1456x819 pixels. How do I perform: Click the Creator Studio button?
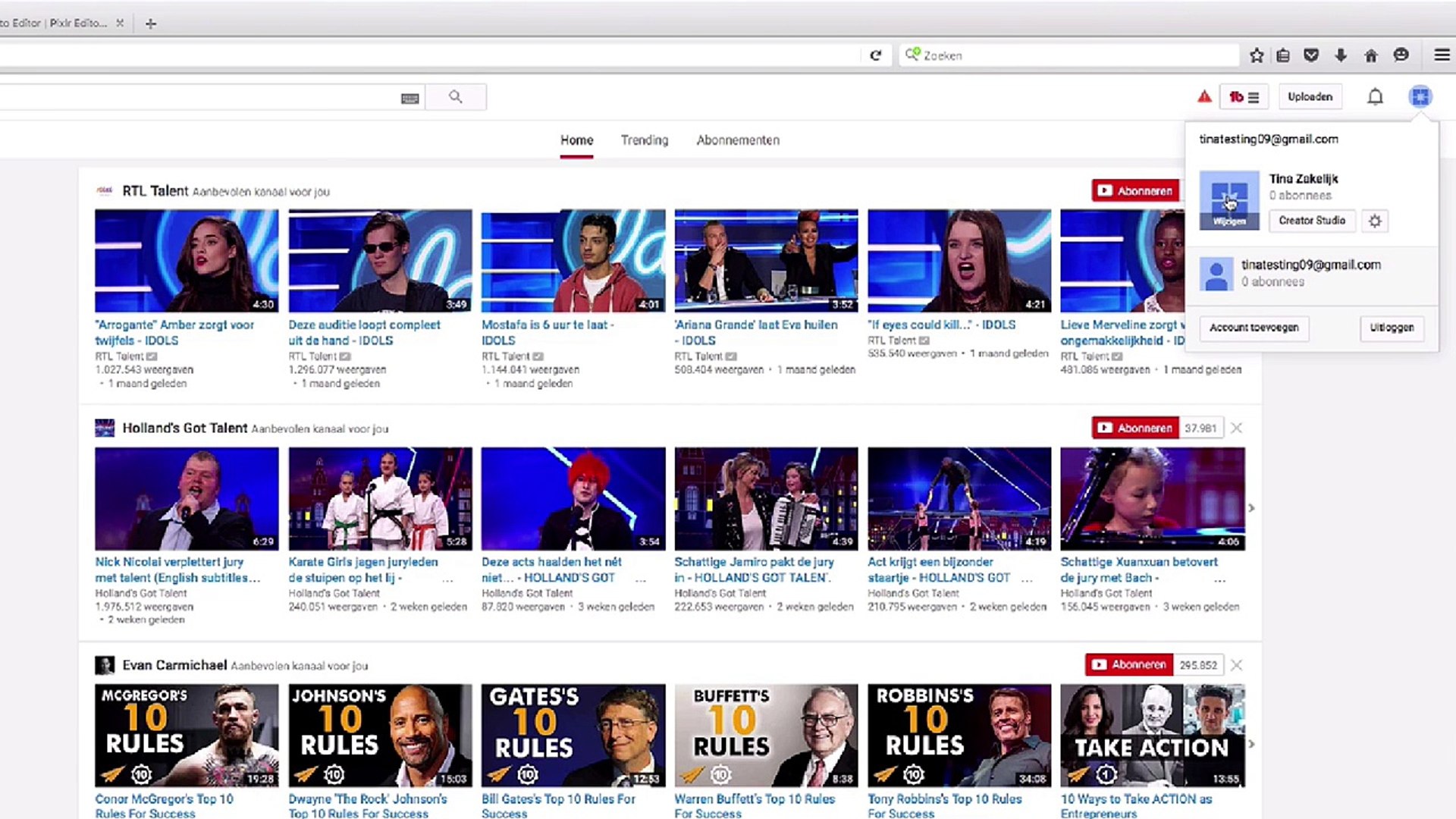[1312, 221]
